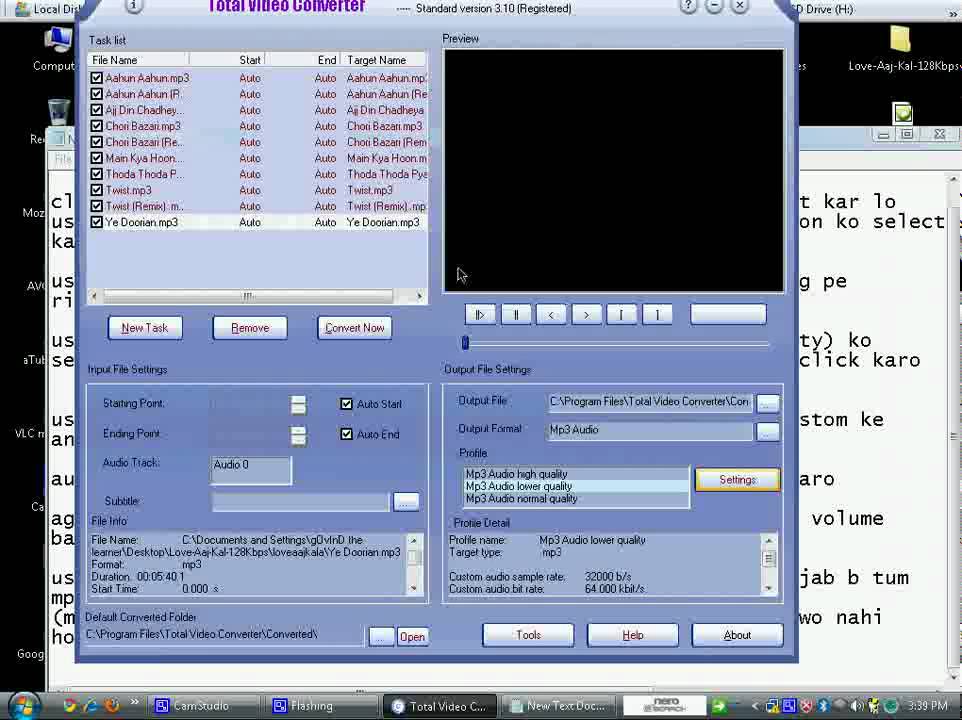Click the play/step playback button under preview
This screenshot has height=720, width=962.
point(480,315)
